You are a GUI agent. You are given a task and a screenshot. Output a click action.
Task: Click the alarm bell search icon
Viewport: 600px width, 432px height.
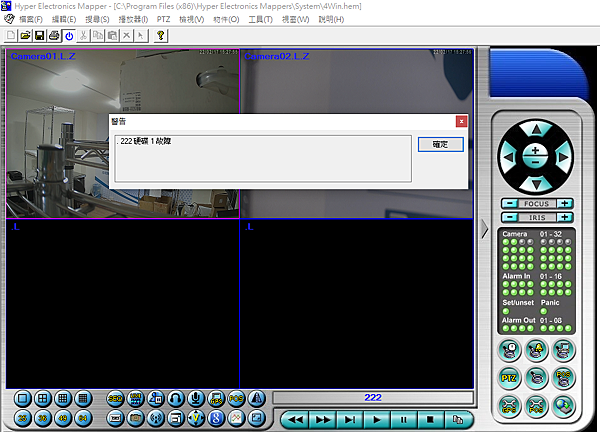coord(536,350)
